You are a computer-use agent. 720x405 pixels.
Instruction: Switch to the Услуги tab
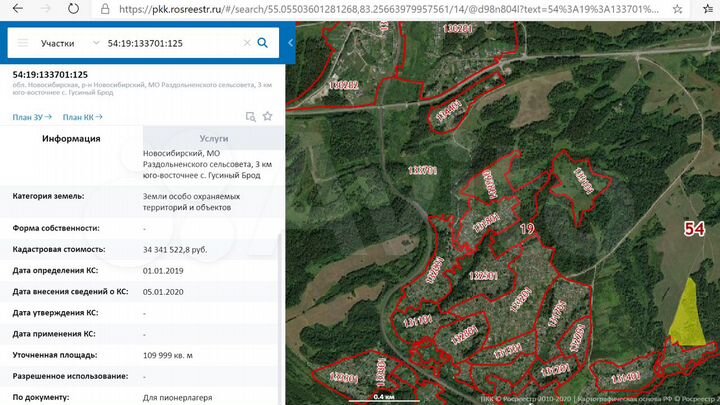click(x=213, y=138)
